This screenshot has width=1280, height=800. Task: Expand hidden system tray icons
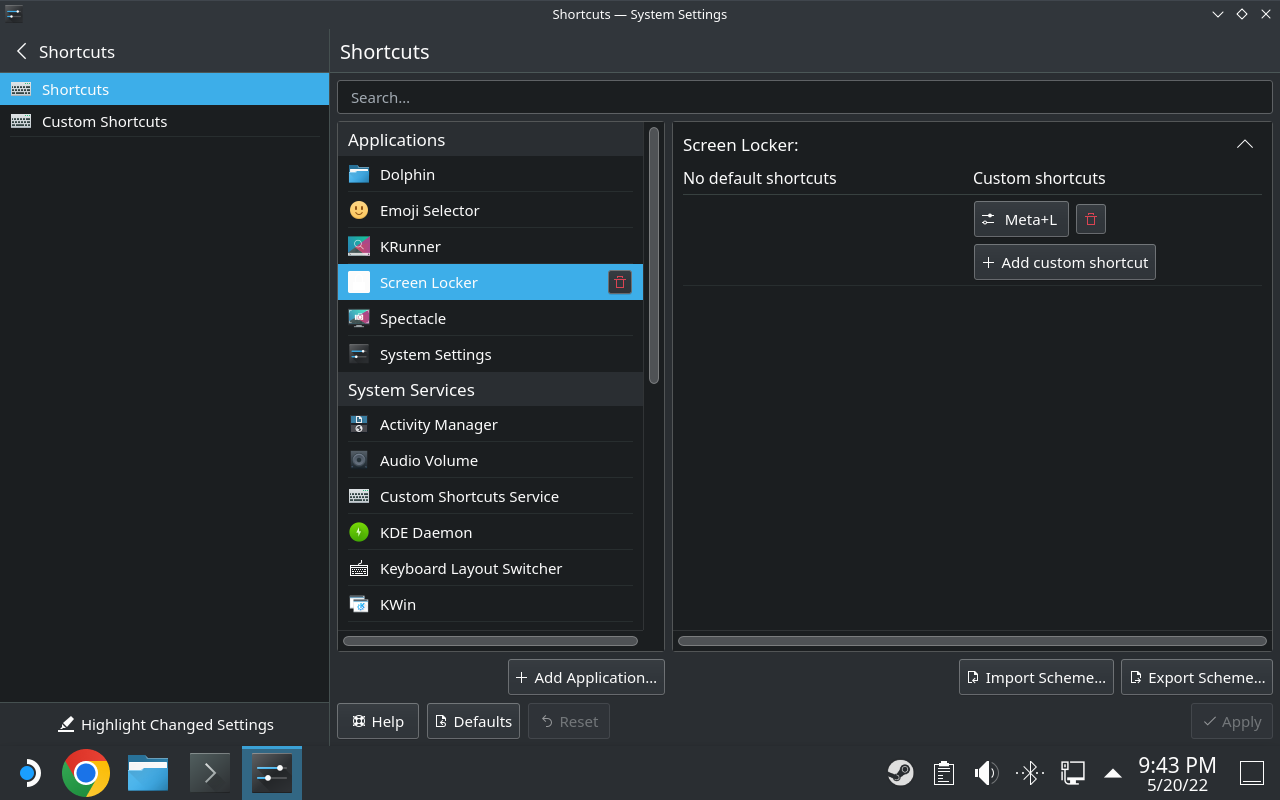pos(1112,773)
